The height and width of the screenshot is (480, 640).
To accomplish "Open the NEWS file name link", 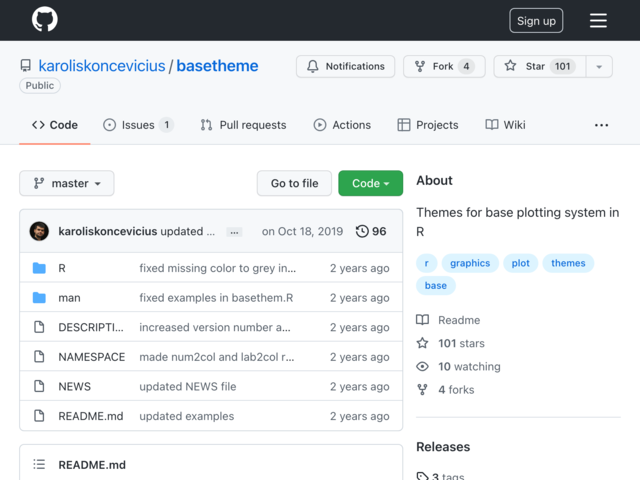I will (74, 386).
